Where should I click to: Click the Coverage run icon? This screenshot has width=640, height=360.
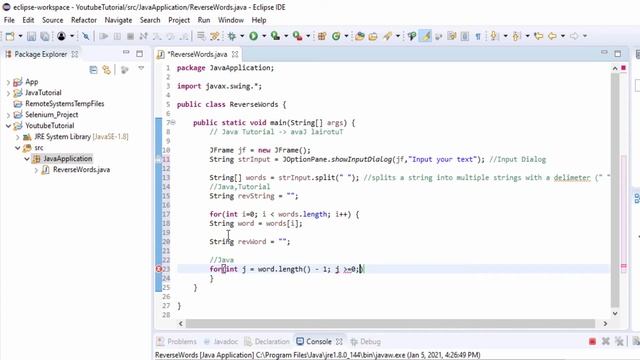click(x=276, y=36)
